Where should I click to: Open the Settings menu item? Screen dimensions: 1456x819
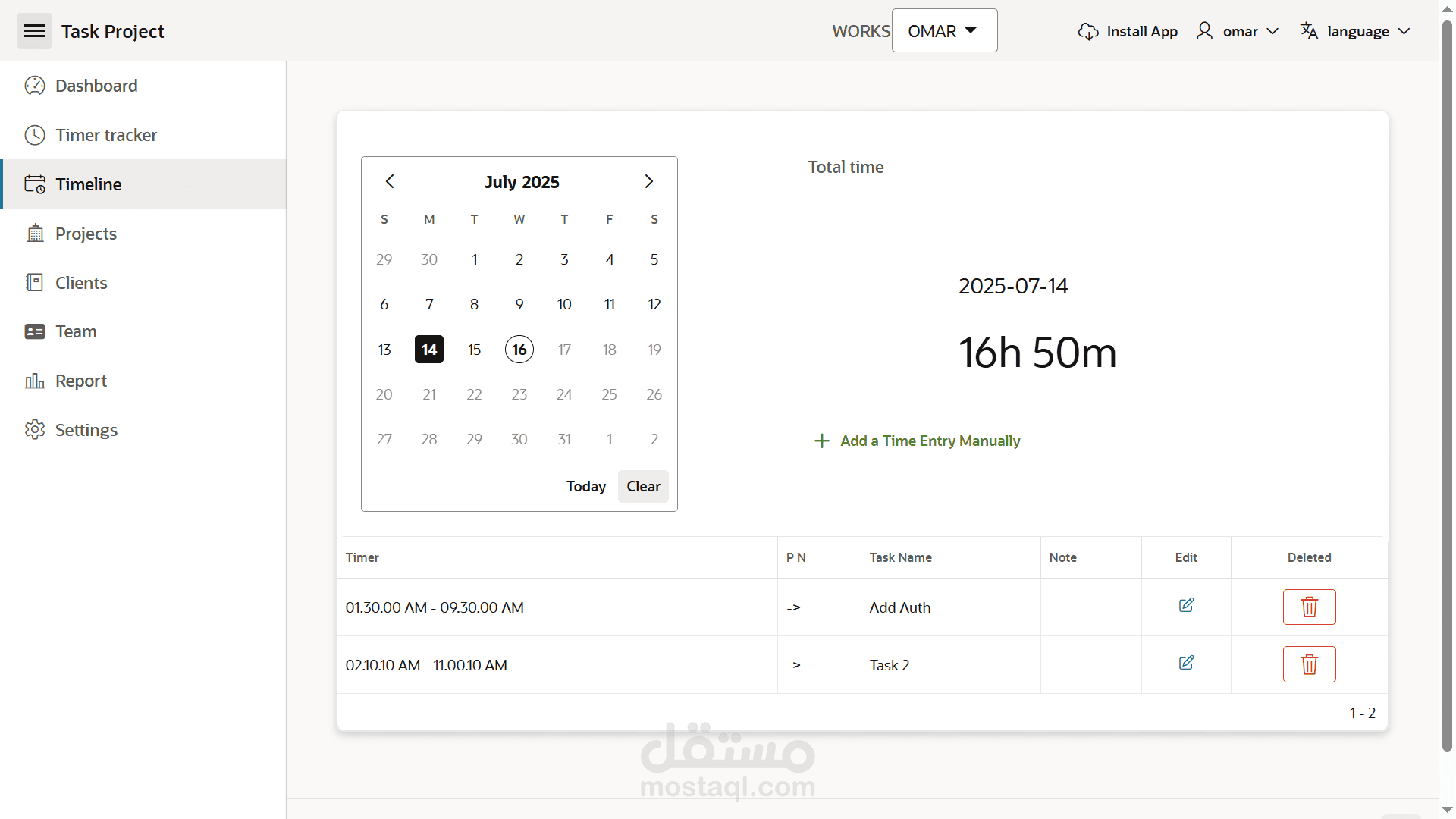point(143,430)
